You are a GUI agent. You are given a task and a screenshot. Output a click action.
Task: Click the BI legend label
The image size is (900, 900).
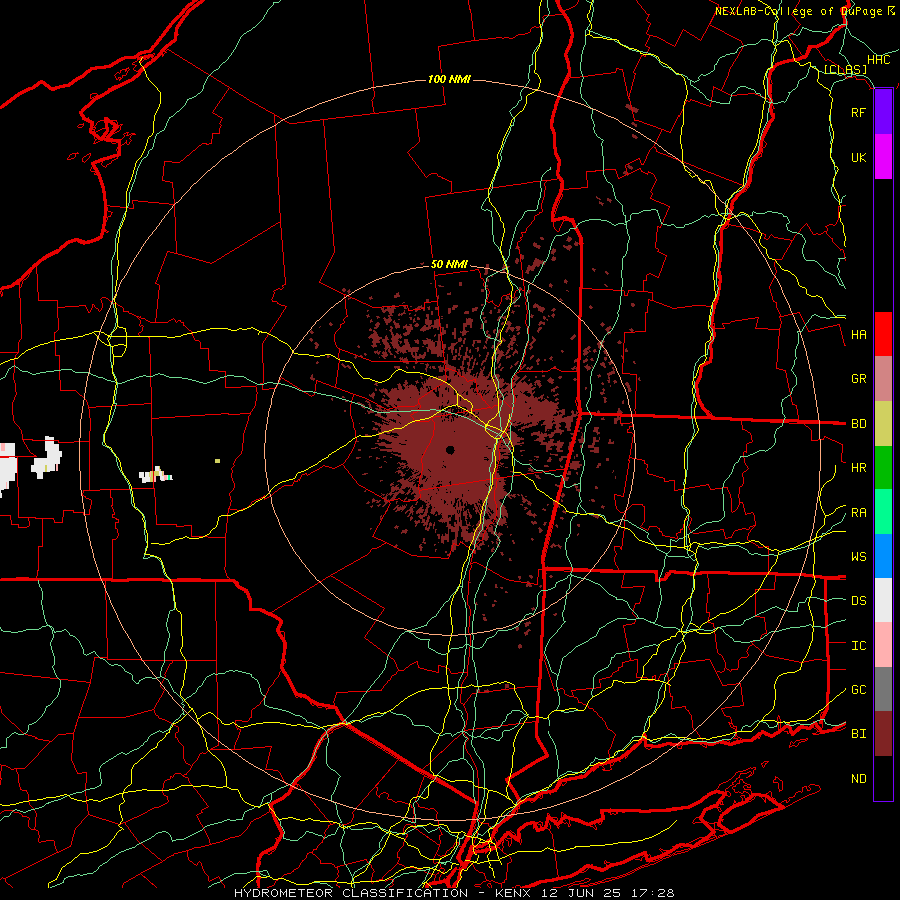[x=858, y=734]
